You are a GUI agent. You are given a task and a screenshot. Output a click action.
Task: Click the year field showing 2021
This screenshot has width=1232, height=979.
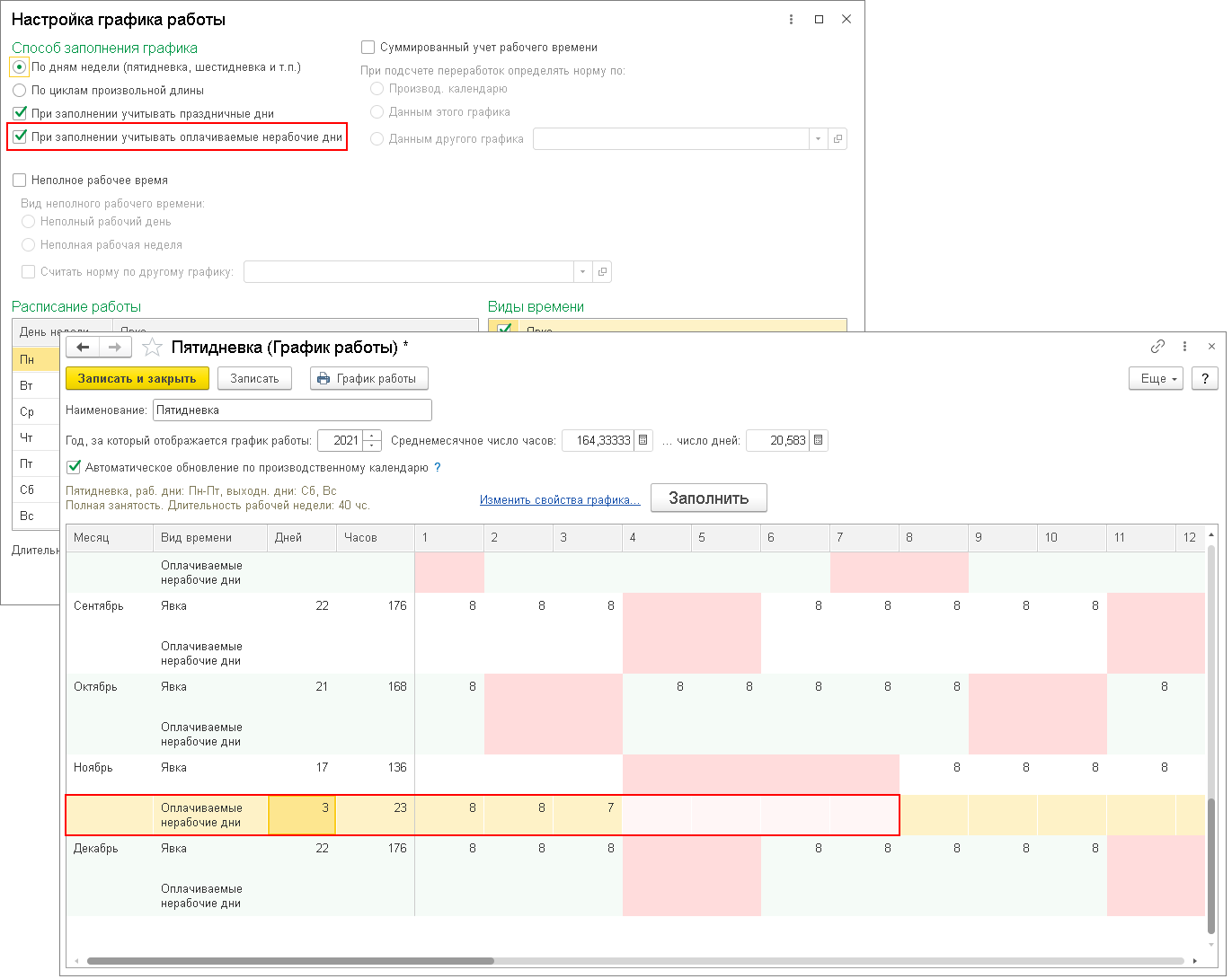pyautogui.click(x=341, y=441)
